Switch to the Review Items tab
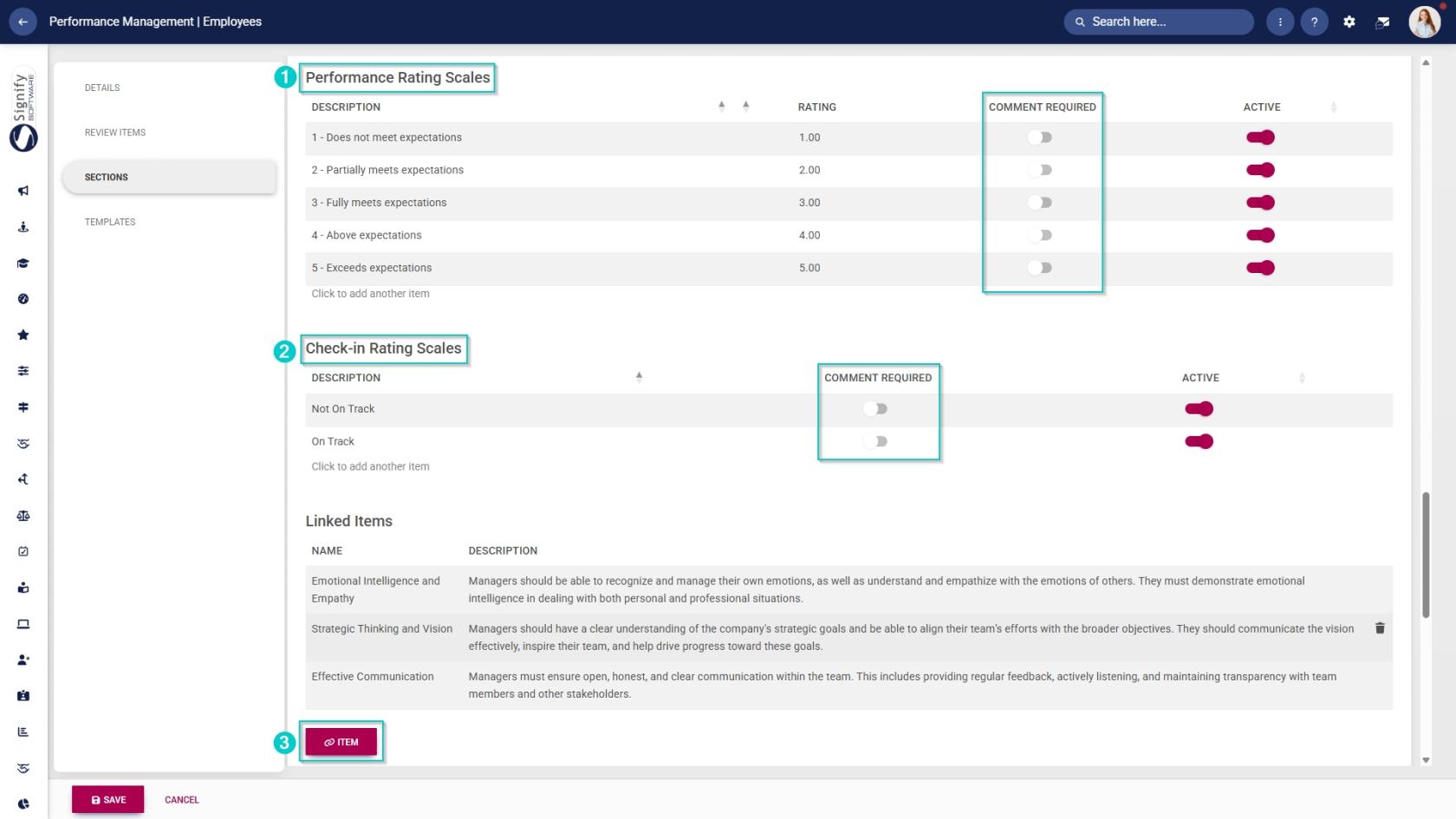 (x=115, y=133)
